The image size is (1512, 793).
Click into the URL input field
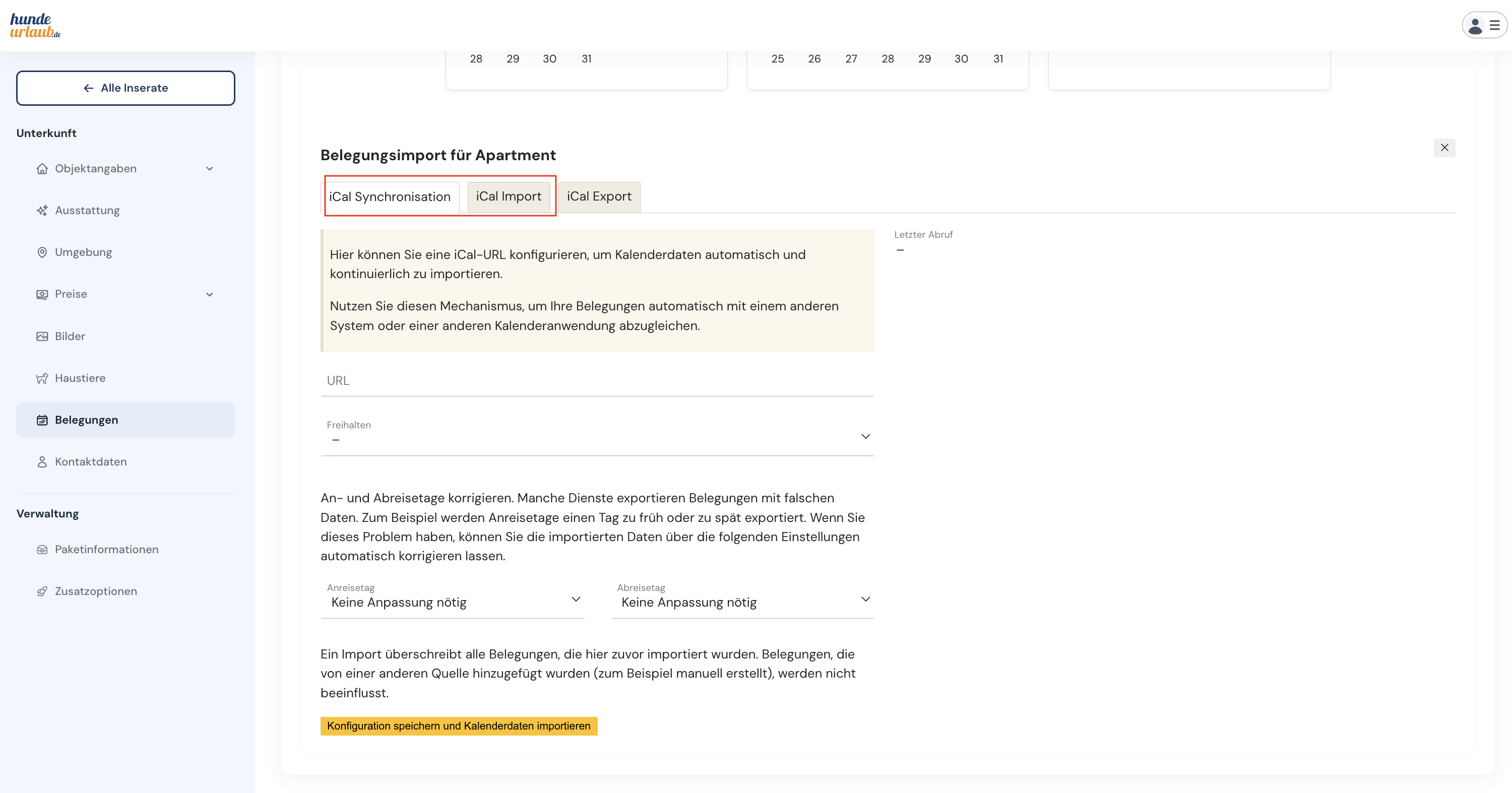(597, 381)
